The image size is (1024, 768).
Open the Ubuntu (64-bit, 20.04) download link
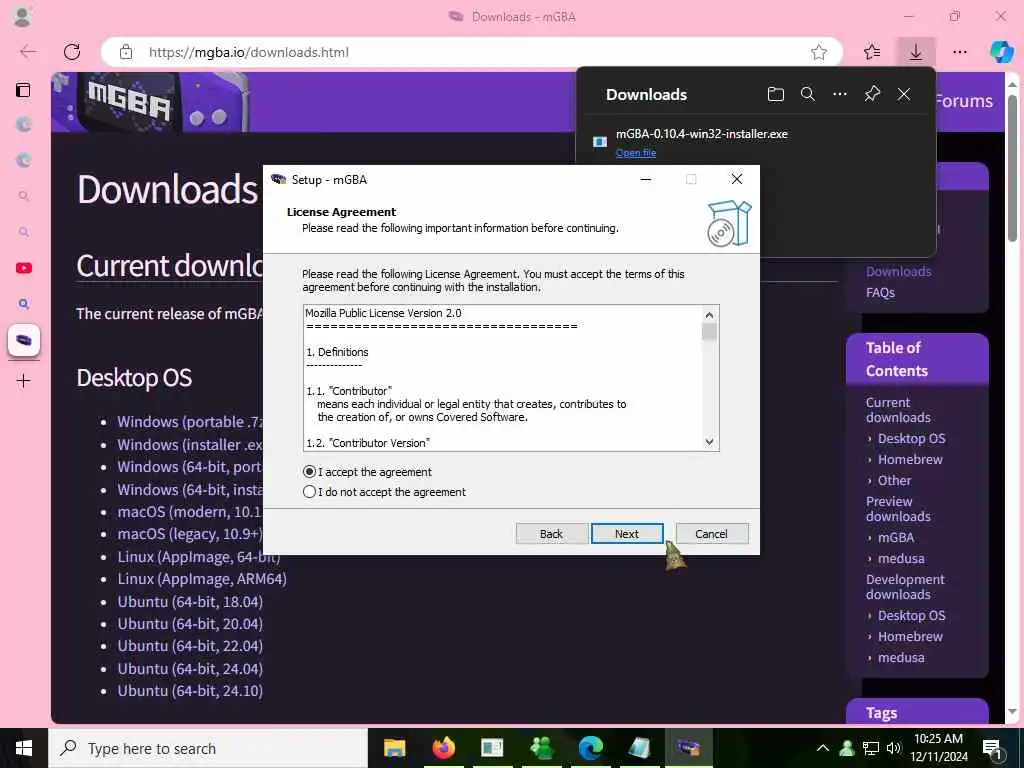click(x=190, y=624)
